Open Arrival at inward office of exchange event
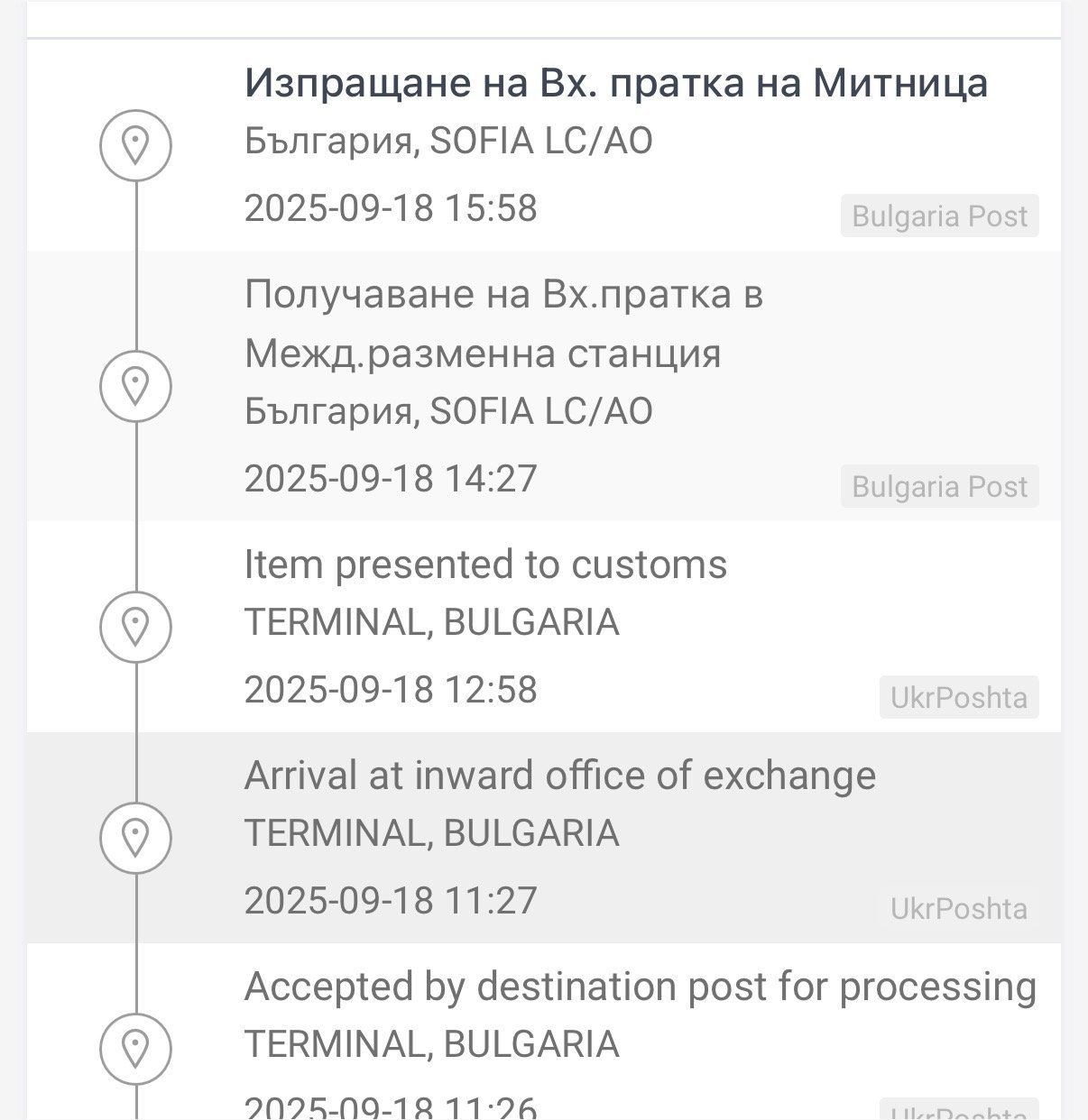The width and height of the screenshot is (1088, 1120). [x=559, y=776]
